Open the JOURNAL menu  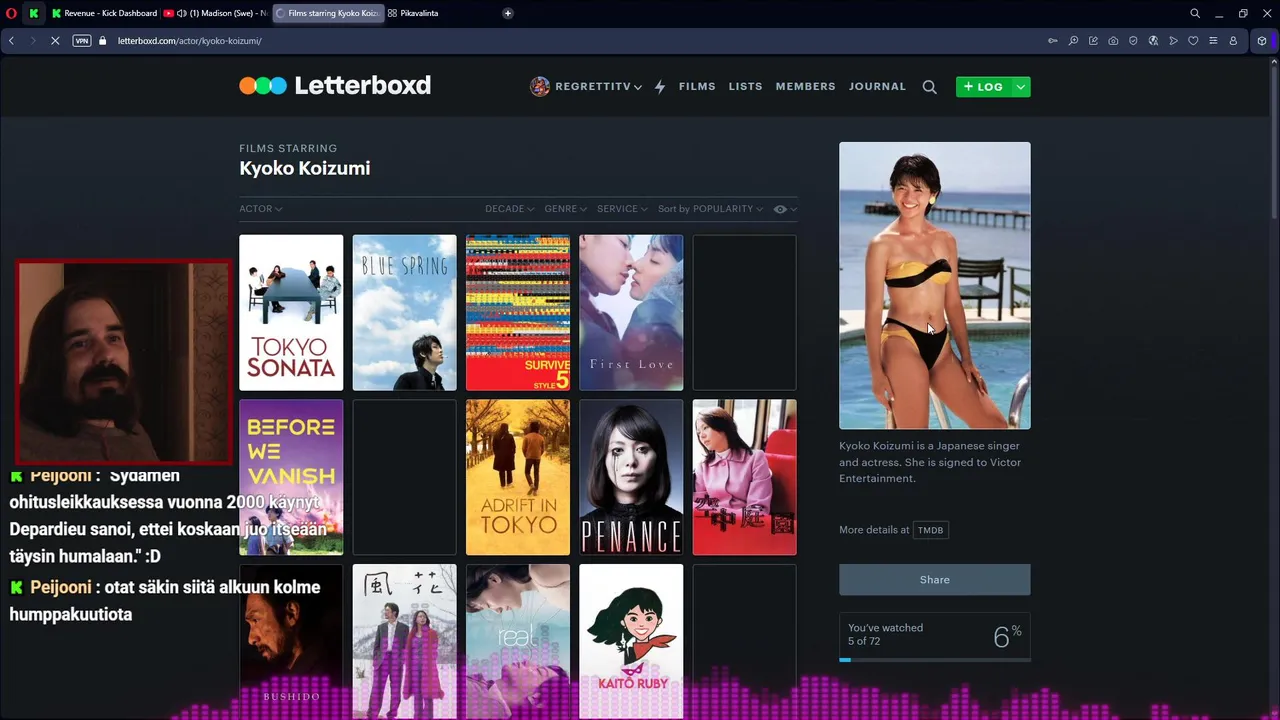pyautogui.click(x=877, y=87)
